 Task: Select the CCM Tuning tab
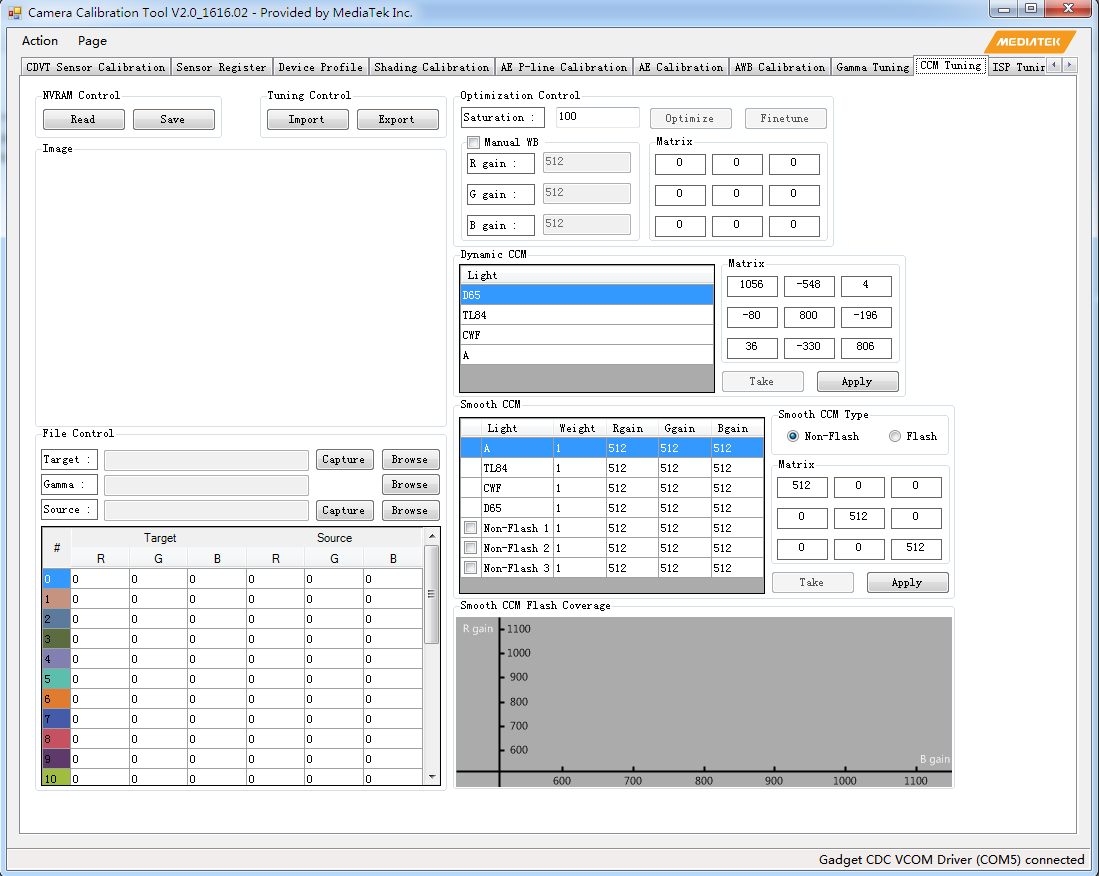[950, 66]
